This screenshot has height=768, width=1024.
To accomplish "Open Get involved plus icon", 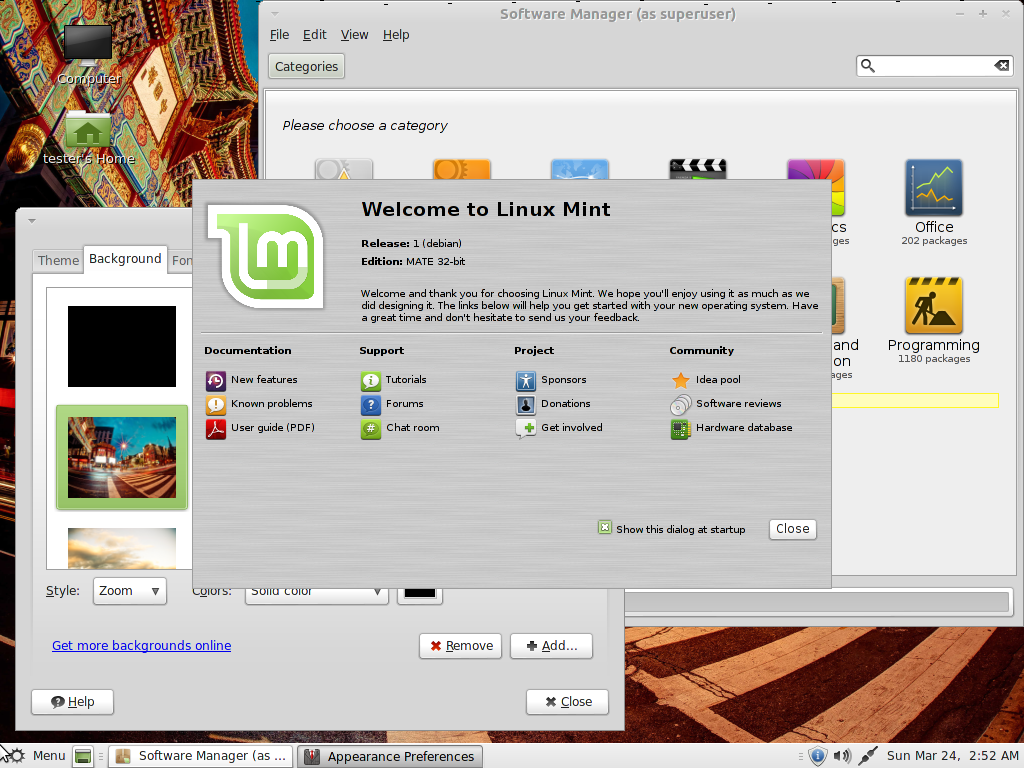I will 526,429.
